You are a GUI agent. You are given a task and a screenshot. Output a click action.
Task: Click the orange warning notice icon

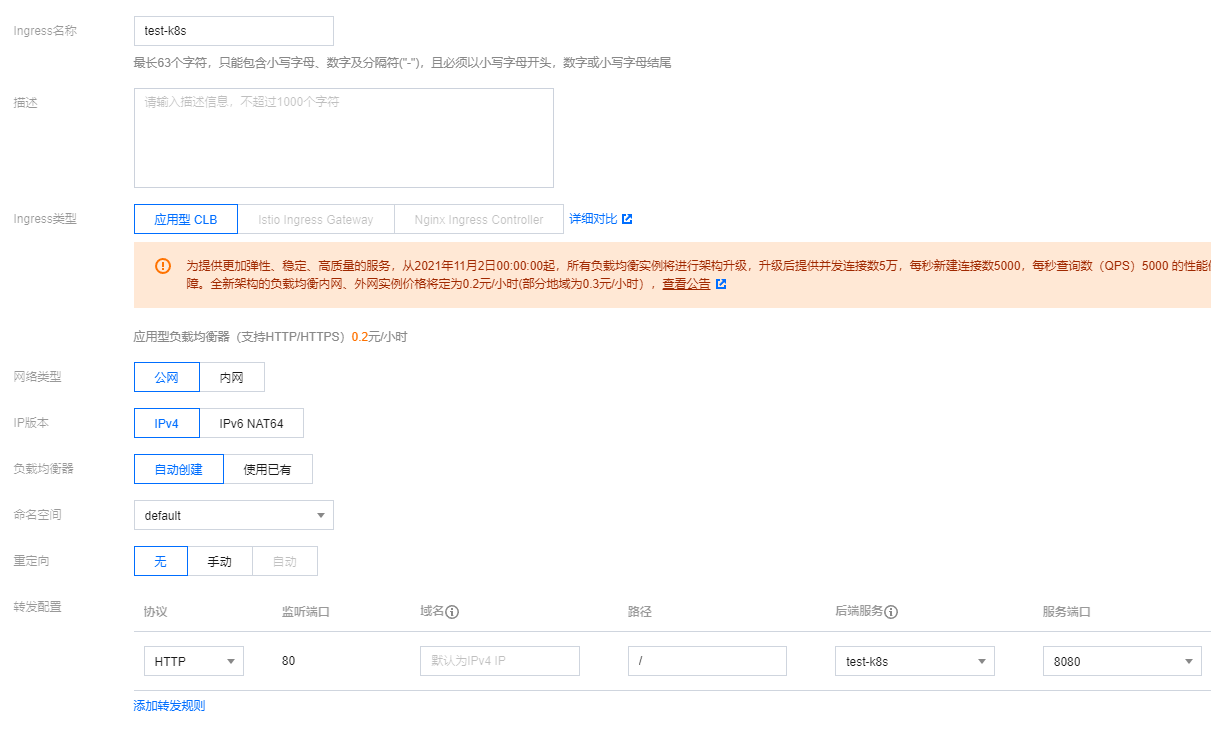[x=163, y=266]
